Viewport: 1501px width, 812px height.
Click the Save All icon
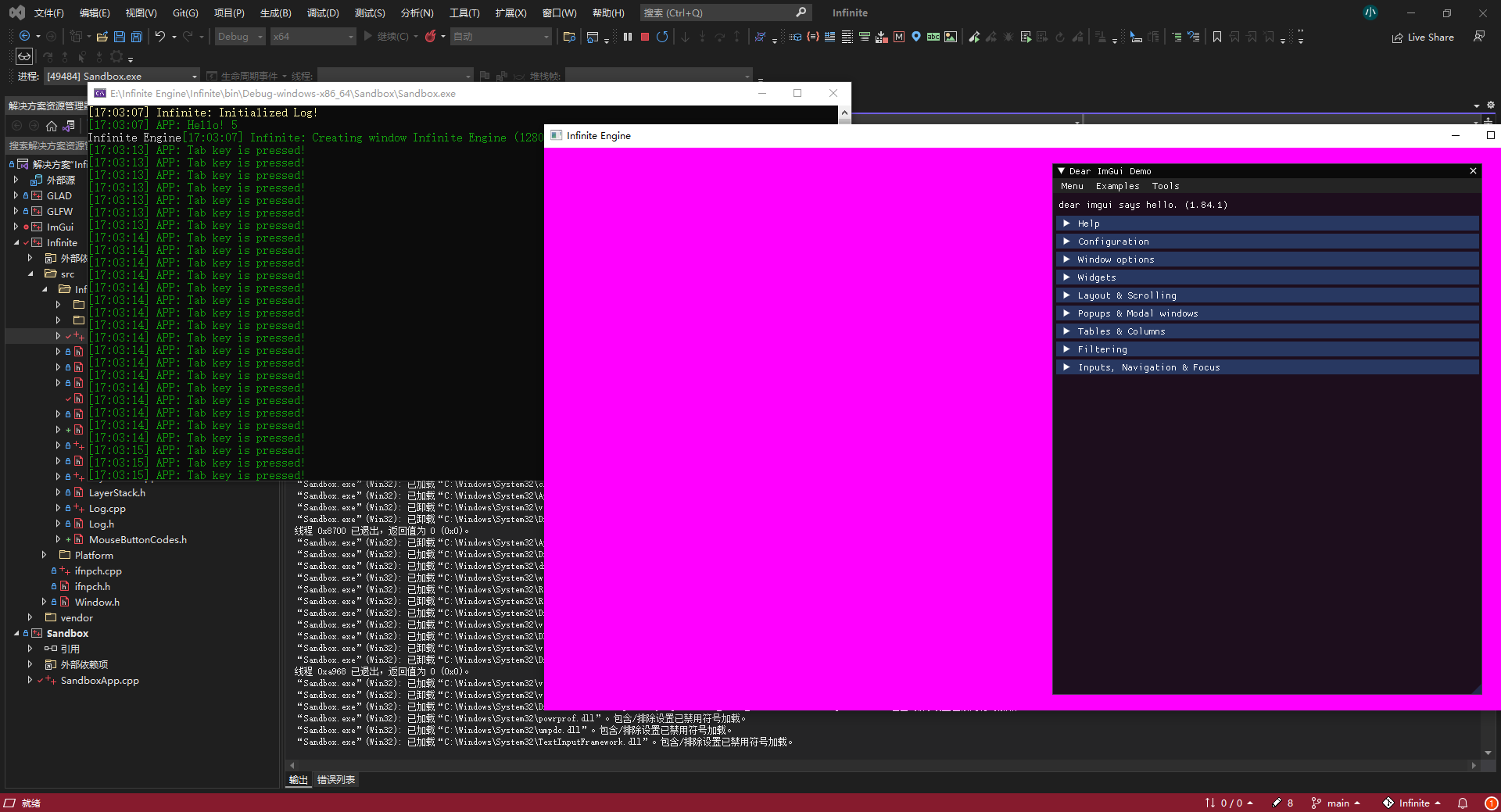point(137,37)
